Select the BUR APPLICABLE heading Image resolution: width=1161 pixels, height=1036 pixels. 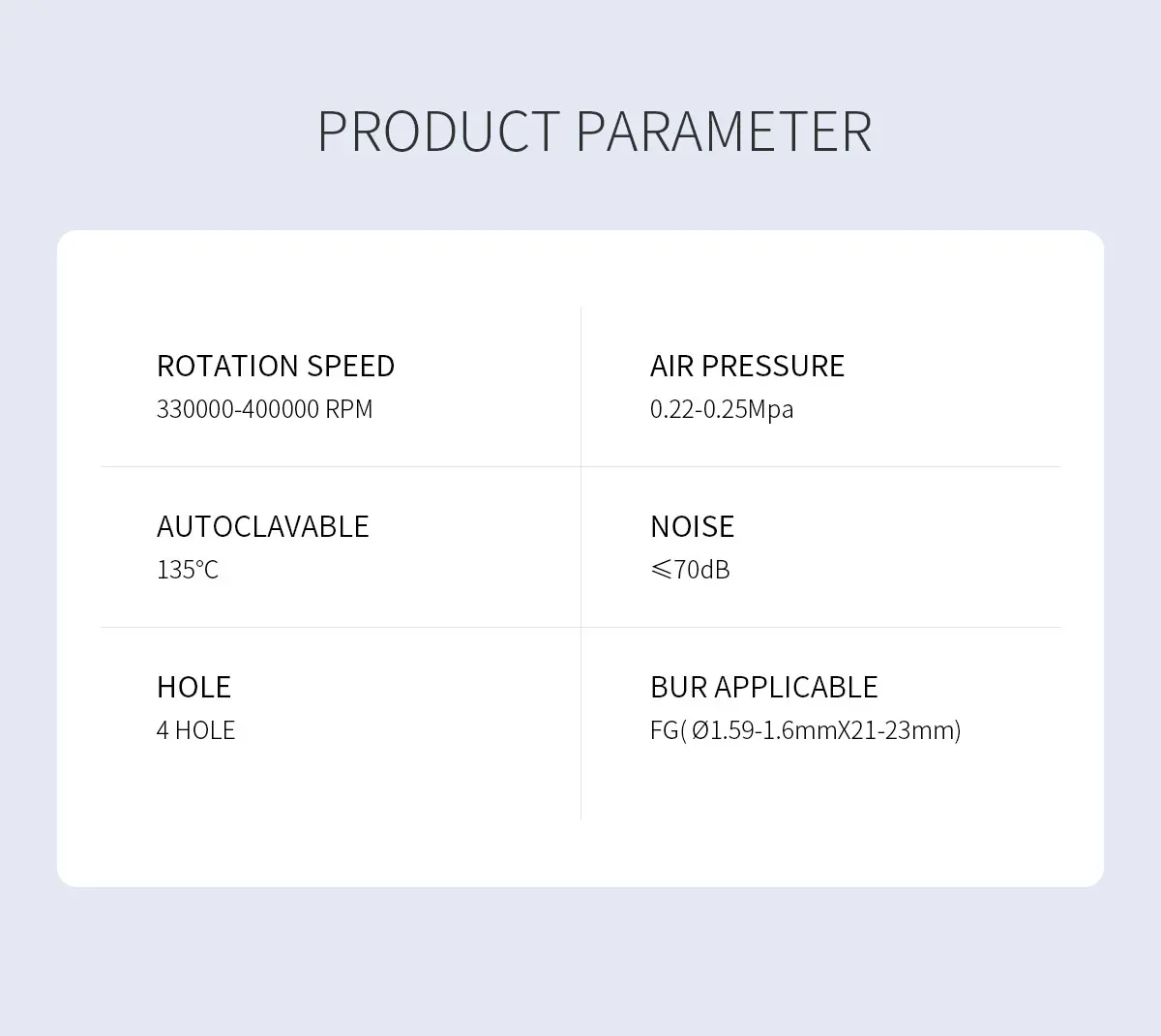[763, 687]
